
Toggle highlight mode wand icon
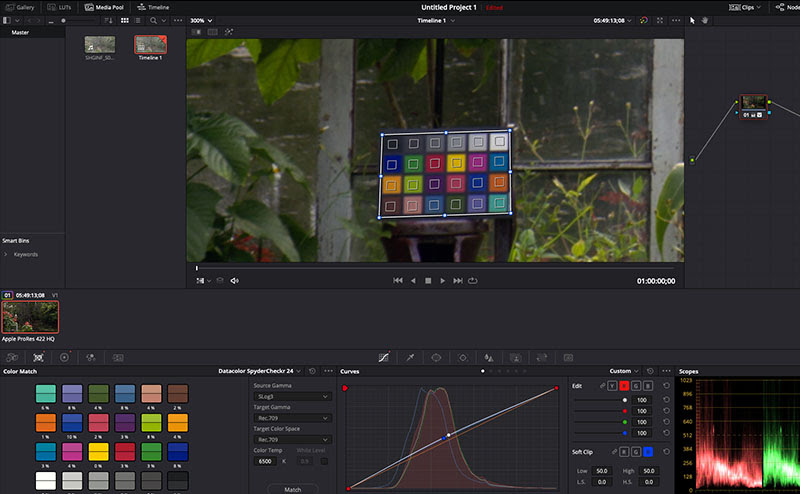pos(229,32)
